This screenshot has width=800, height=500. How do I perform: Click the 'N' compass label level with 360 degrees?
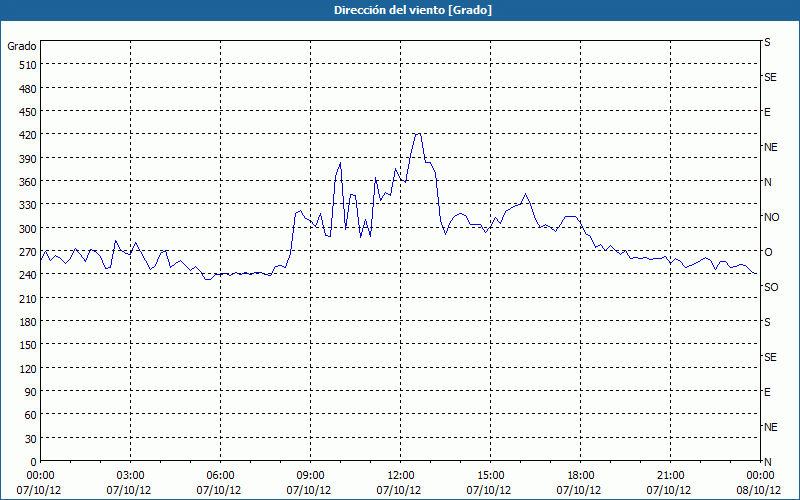(x=768, y=182)
